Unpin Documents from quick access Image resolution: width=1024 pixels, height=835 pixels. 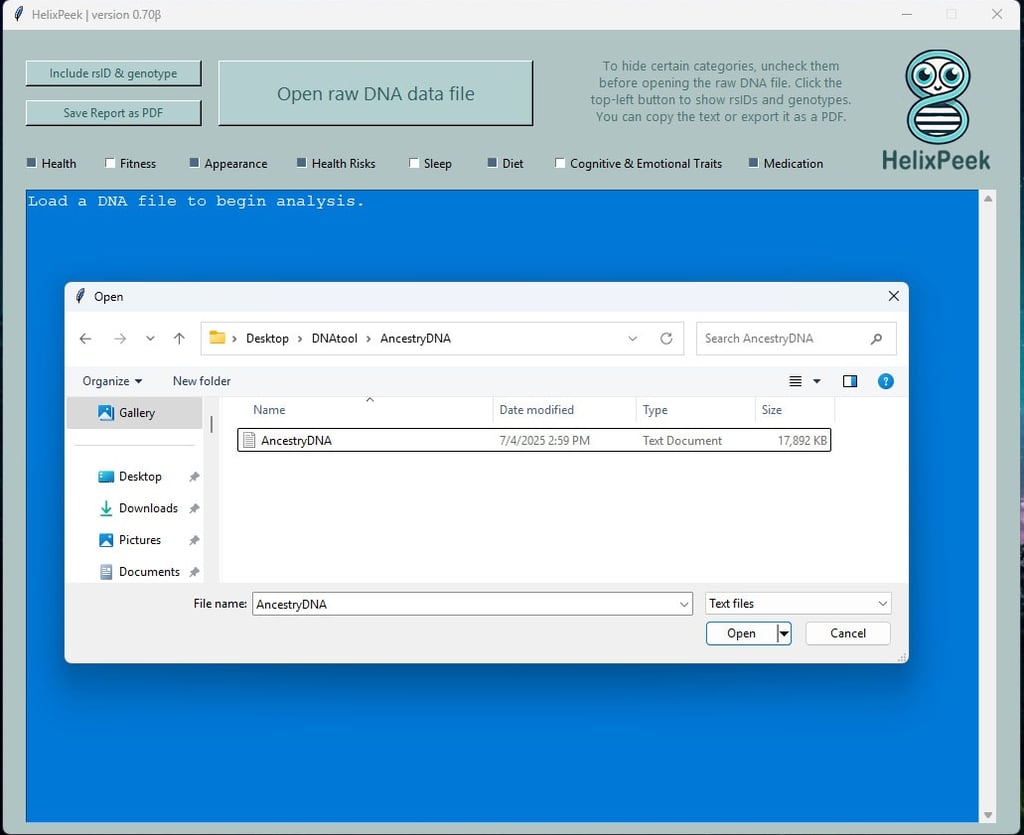pyautogui.click(x=194, y=572)
